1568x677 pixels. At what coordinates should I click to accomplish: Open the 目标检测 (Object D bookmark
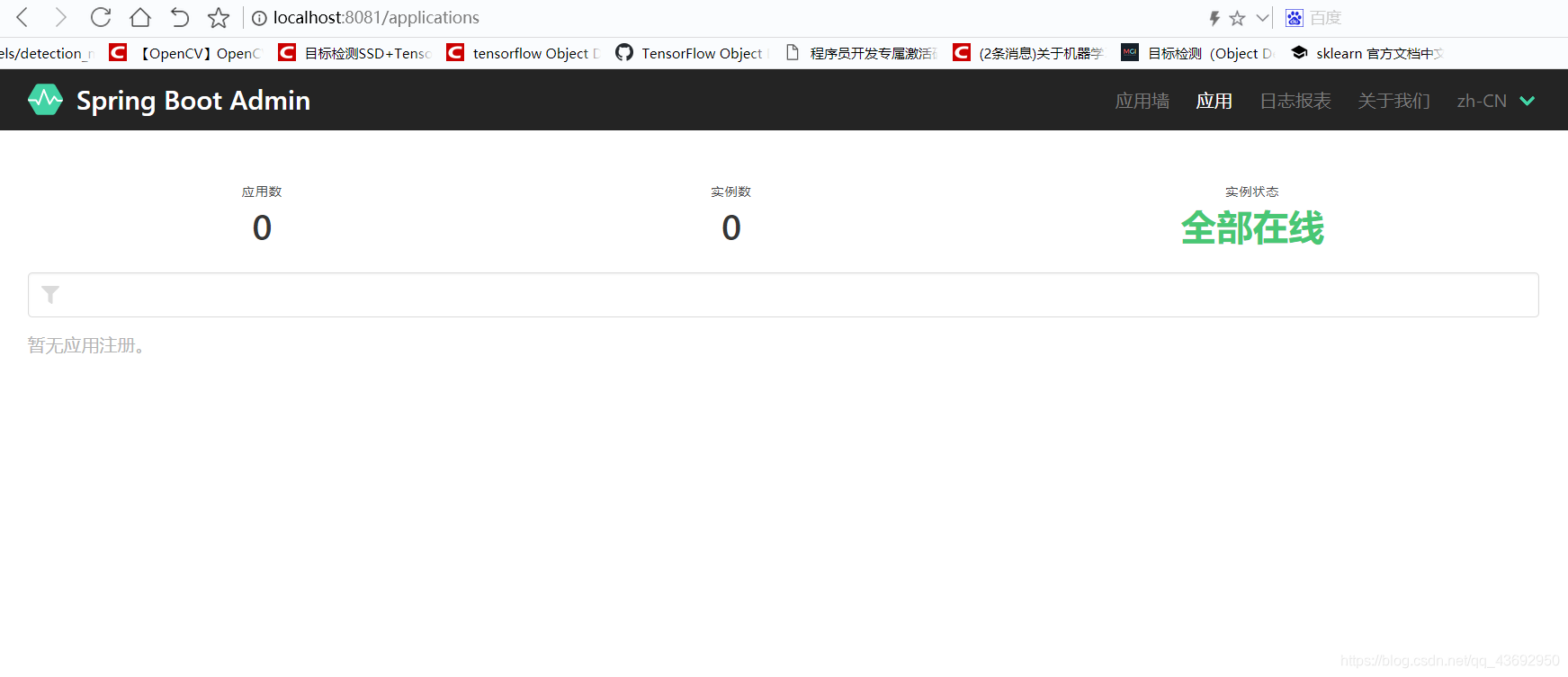[1198, 53]
